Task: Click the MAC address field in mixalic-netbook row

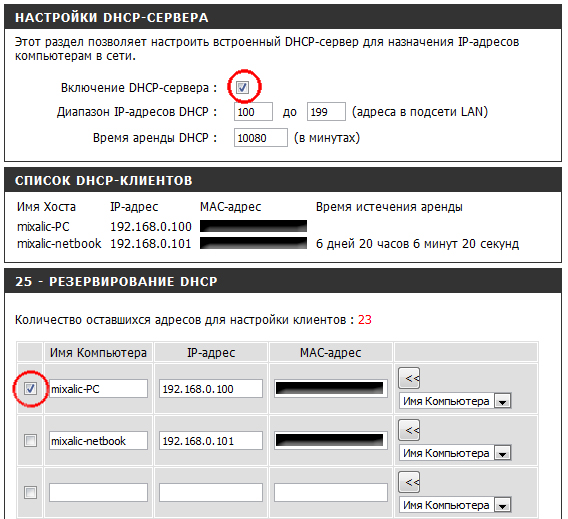Action: click(331, 441)
